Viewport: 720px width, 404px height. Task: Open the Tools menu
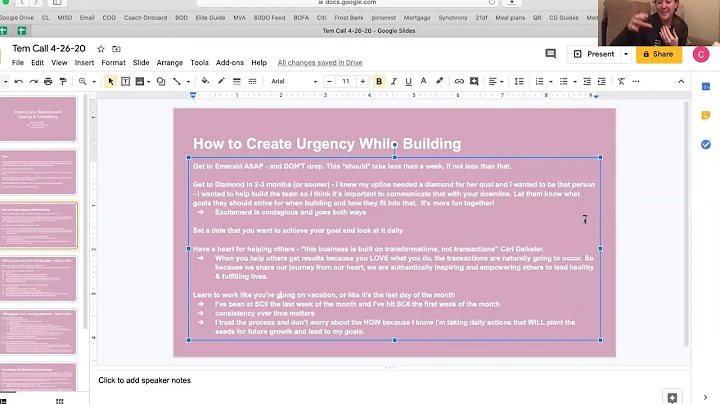(x=199, y=62)
